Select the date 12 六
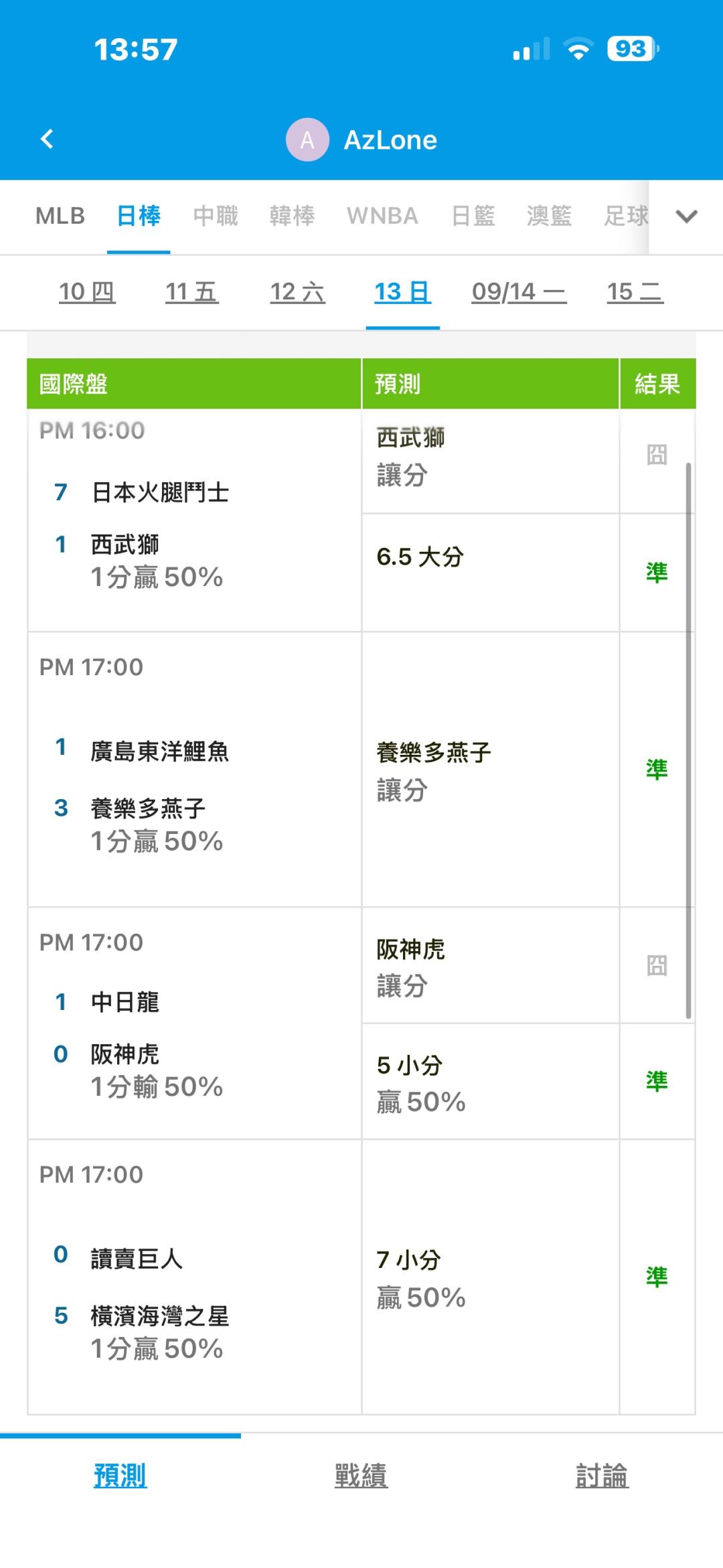The height and width of the screenshot is (1568, 723). click(x=297, y=292)
